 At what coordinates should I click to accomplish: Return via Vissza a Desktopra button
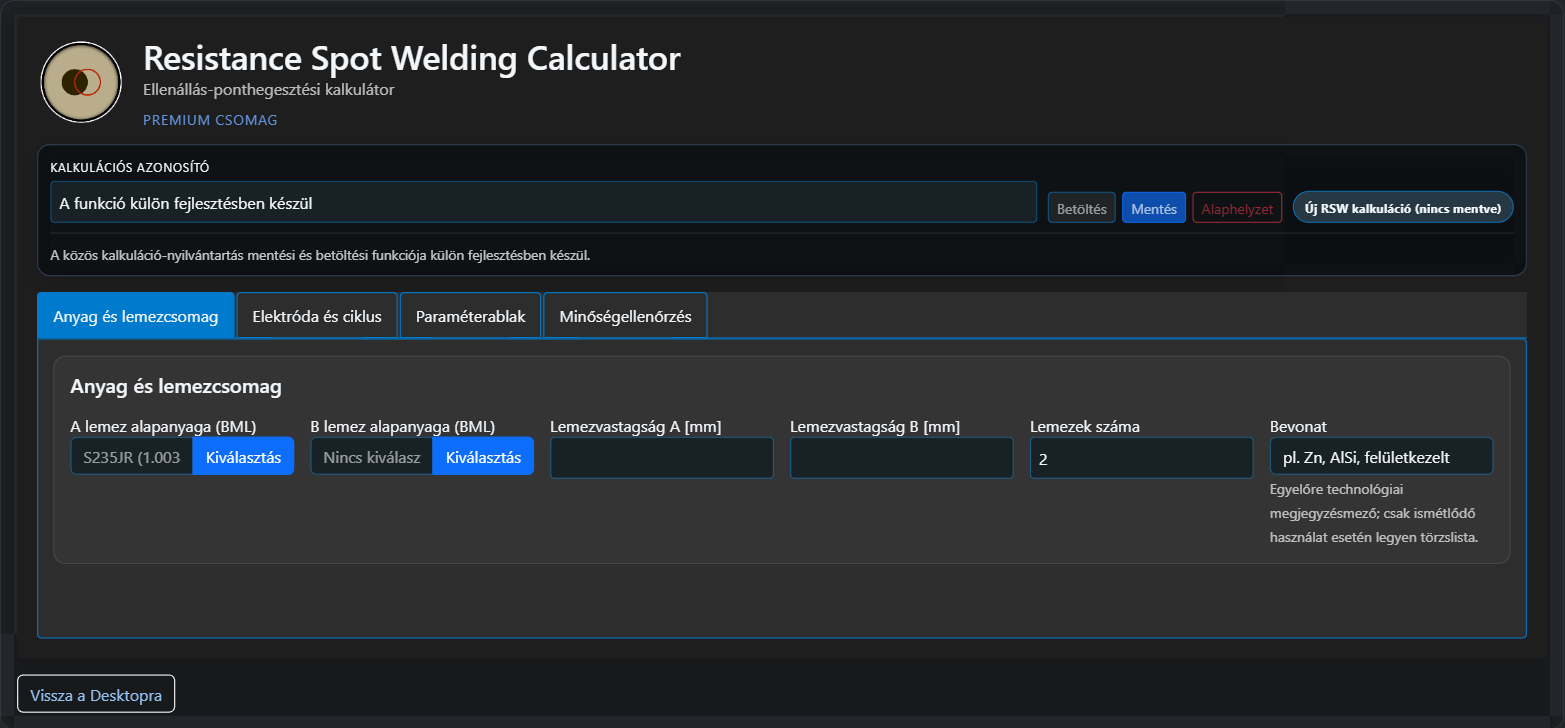pyautogui.click(x=96, y=694)
